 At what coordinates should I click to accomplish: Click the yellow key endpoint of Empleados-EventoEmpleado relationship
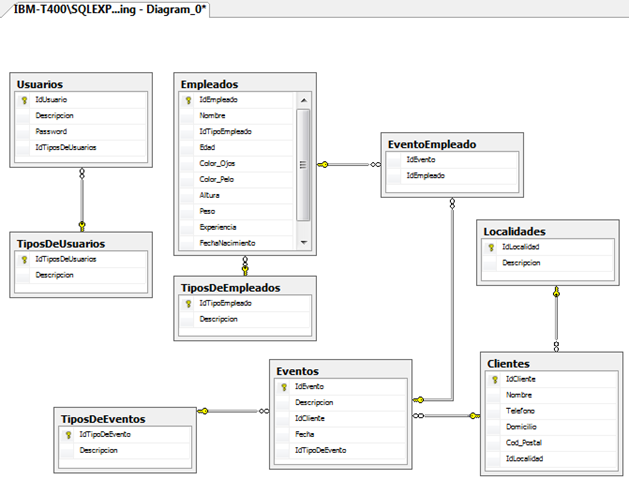click(323, 164)
